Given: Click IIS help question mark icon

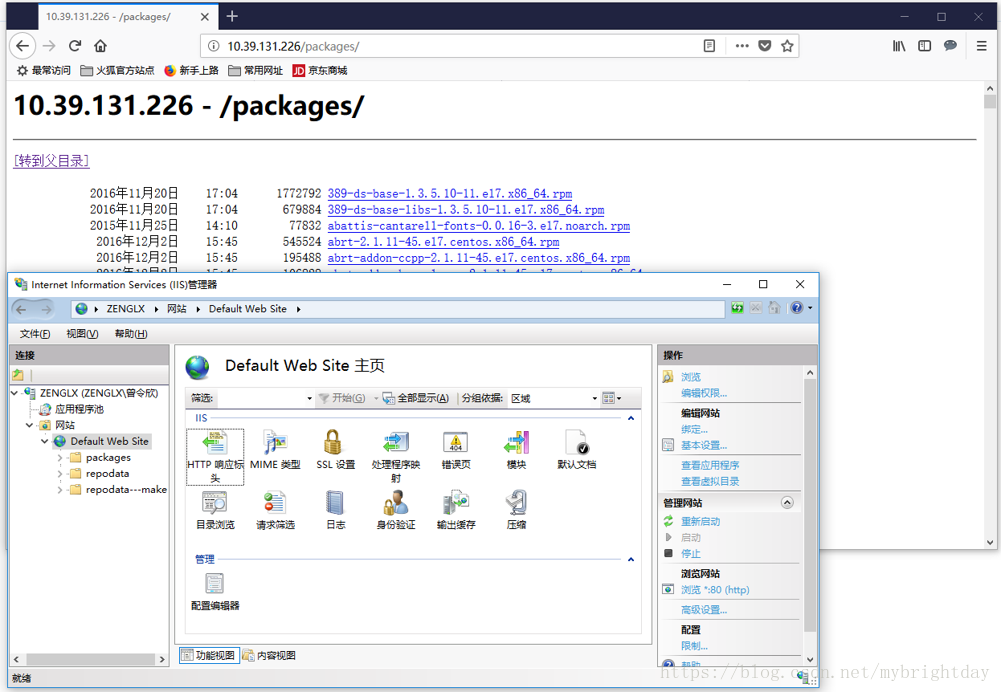Looking at the screenshot, I should 797,308.
